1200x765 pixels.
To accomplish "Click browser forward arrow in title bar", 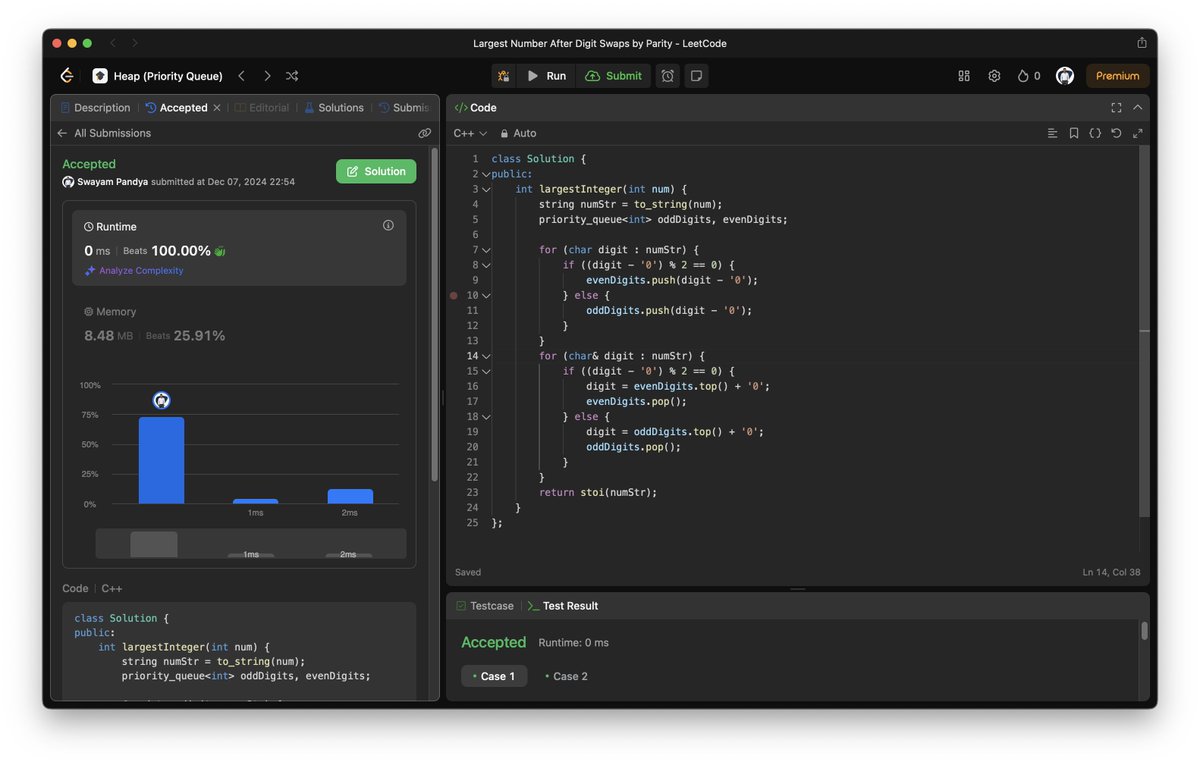I will (x=135, y=43).
